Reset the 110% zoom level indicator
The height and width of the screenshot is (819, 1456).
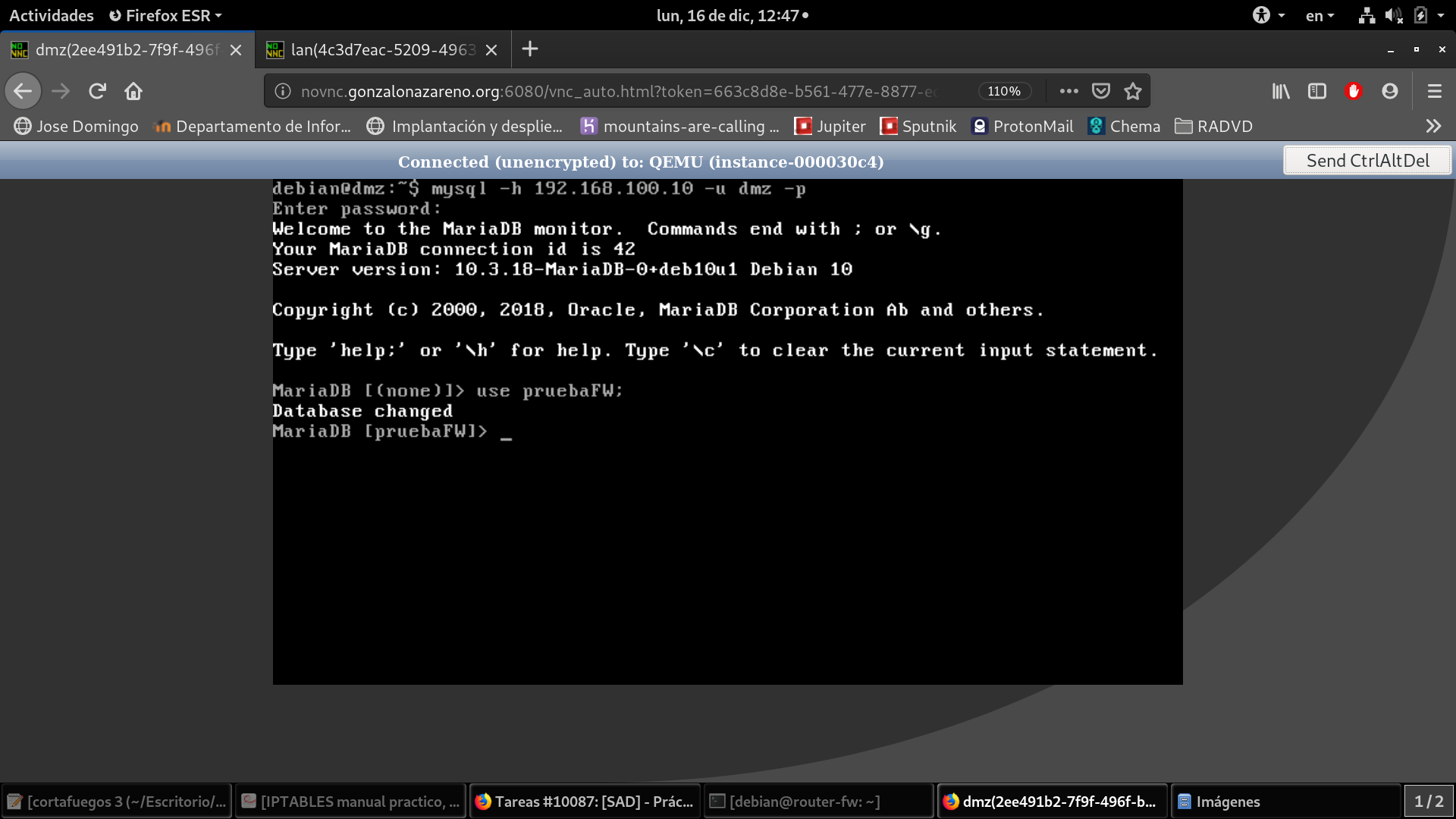(1004, 91)
